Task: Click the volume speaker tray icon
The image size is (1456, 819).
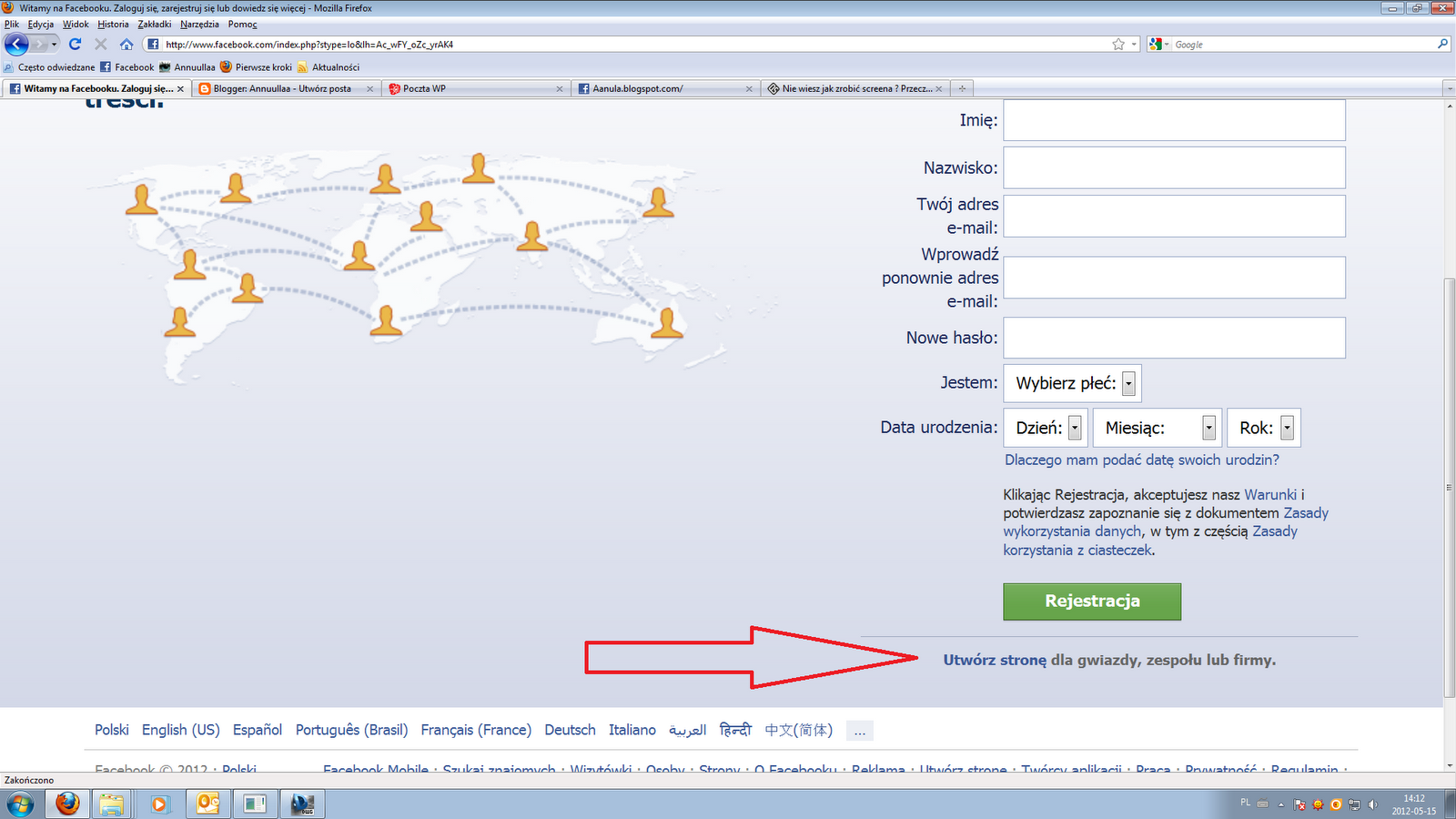Action: tap(1372, 804)
